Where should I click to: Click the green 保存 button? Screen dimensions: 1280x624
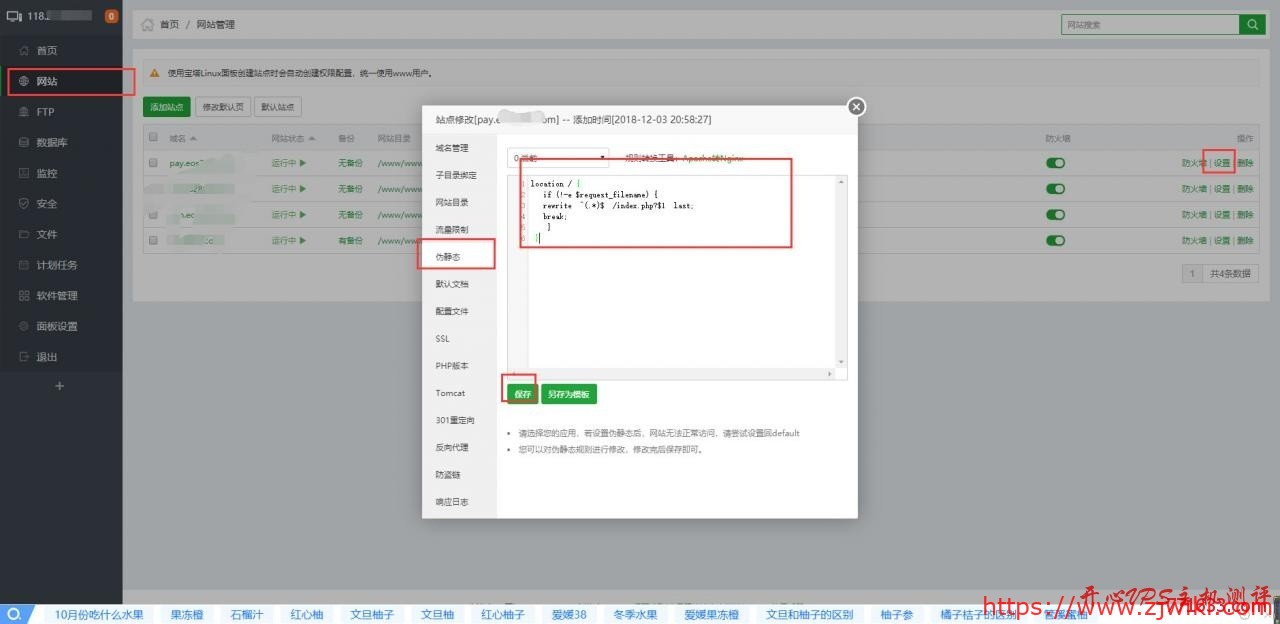tap(522, 394)
